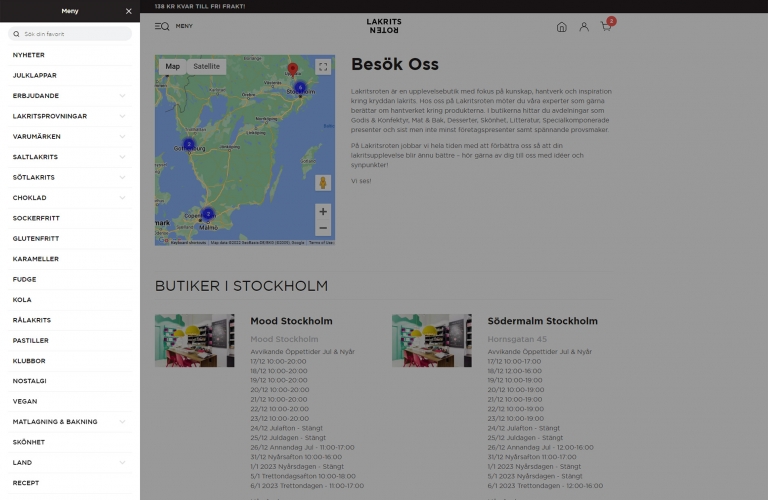Open KOLA menu item
Viewport: 768px width, 500px height.
click(x=70, y=300)
